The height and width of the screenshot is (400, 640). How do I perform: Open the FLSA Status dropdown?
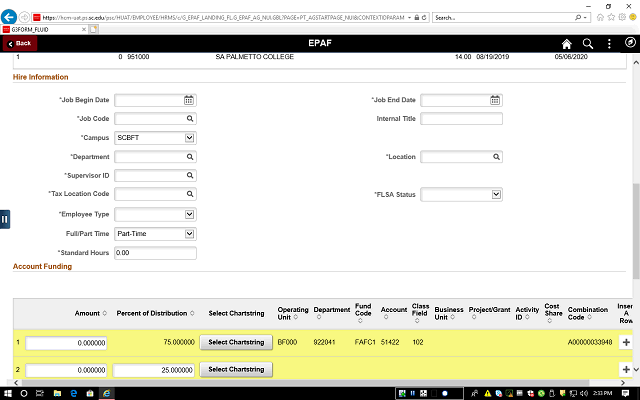[461, 194]
